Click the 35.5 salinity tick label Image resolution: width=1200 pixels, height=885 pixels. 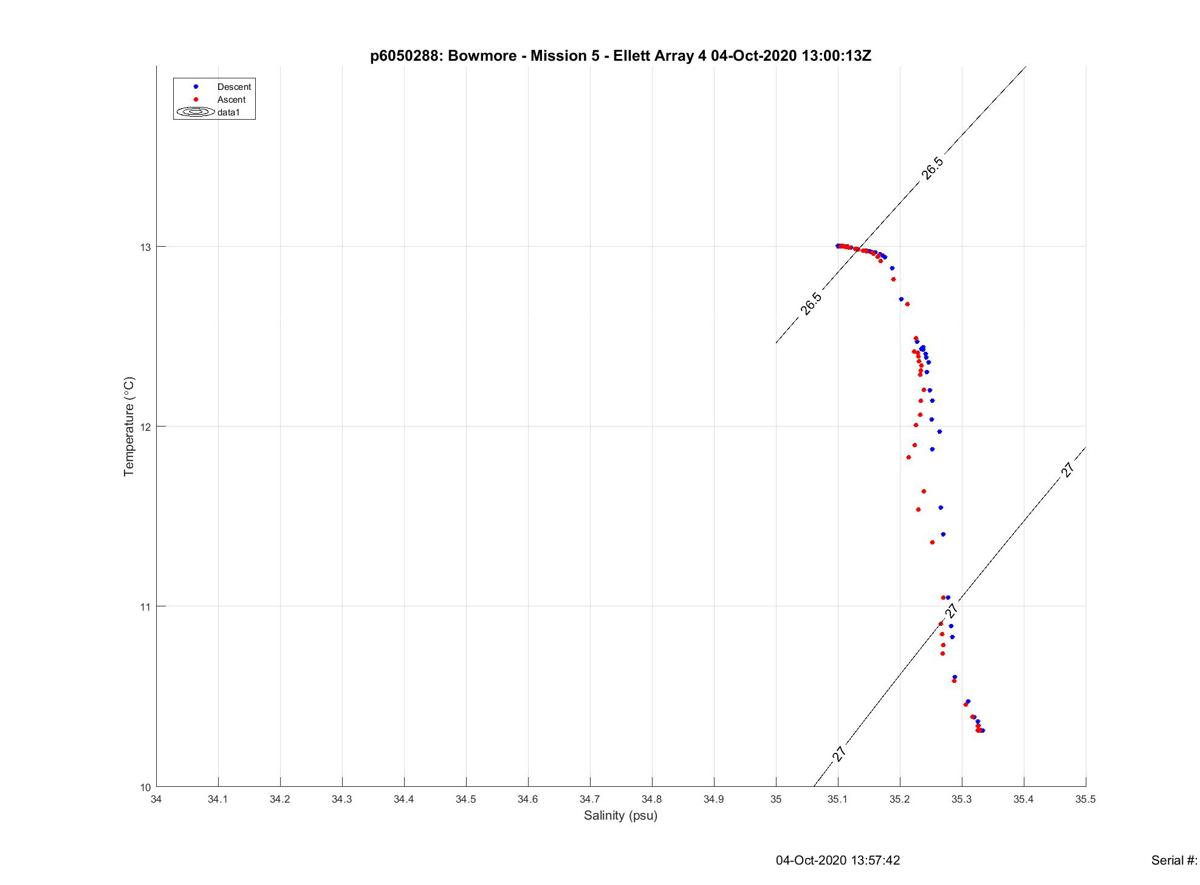tap(1086, 799)
